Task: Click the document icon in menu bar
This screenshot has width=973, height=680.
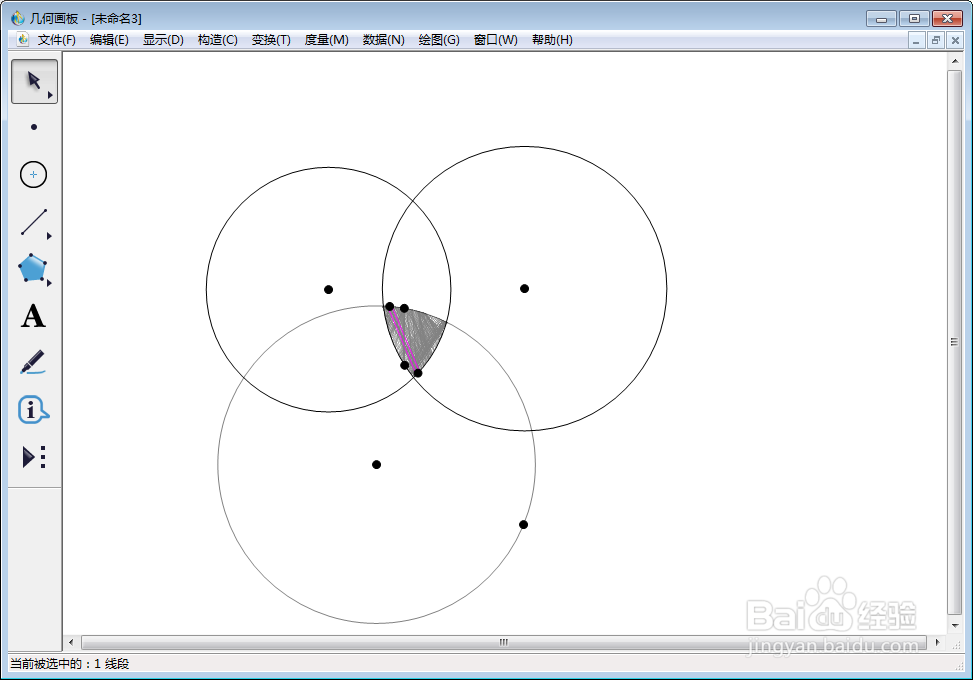Action: pos(23,40)
